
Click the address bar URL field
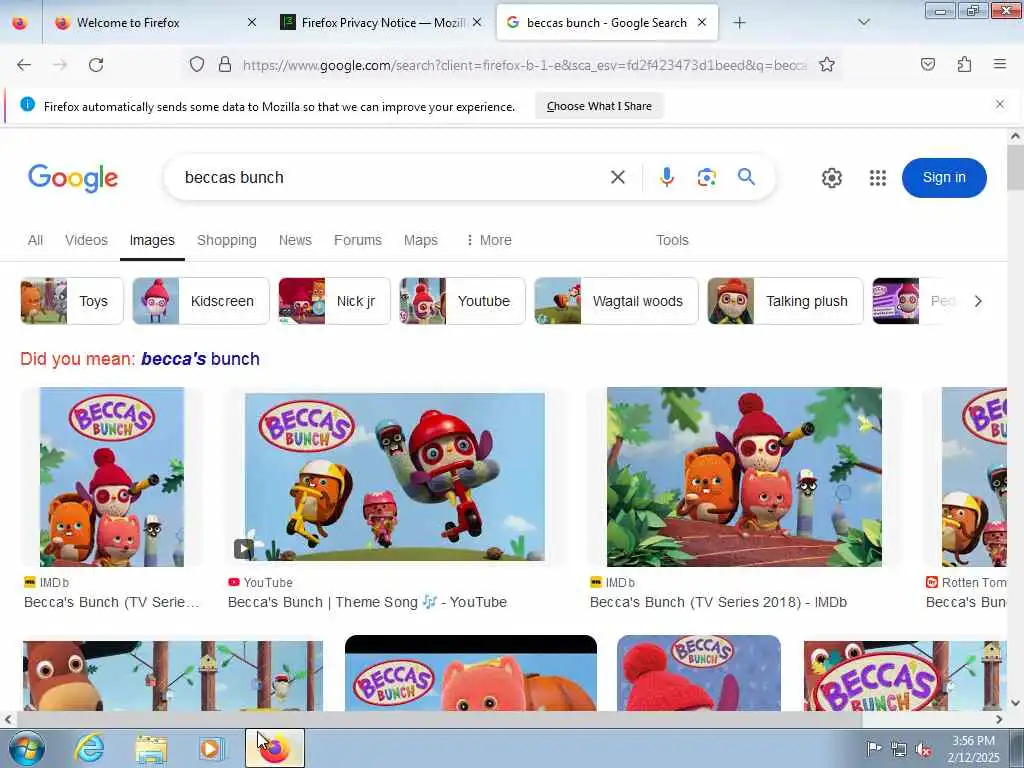[x=524, y=65]
